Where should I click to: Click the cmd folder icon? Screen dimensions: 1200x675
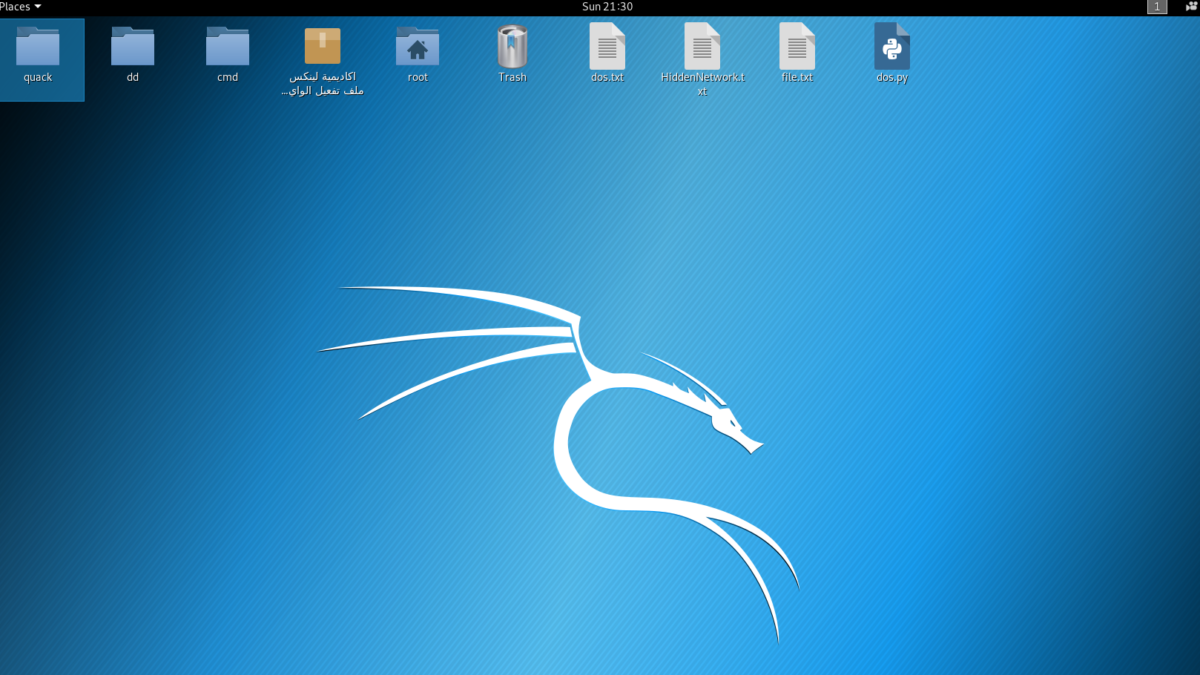tap(227, 46)
